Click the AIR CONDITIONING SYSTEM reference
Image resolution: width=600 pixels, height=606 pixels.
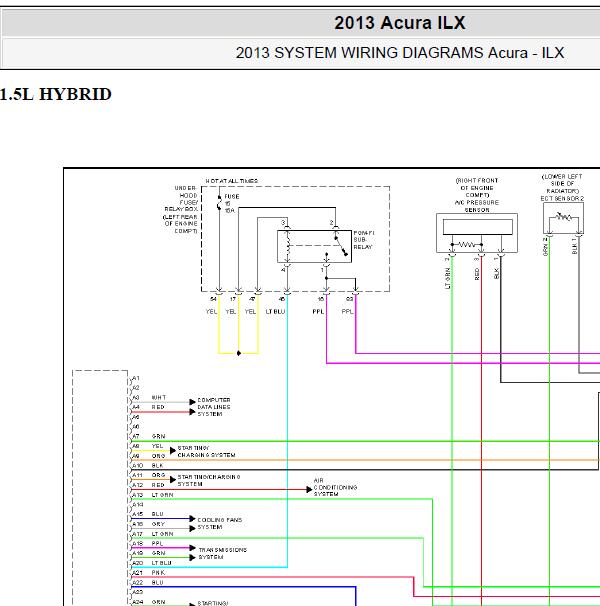[335, 487]
